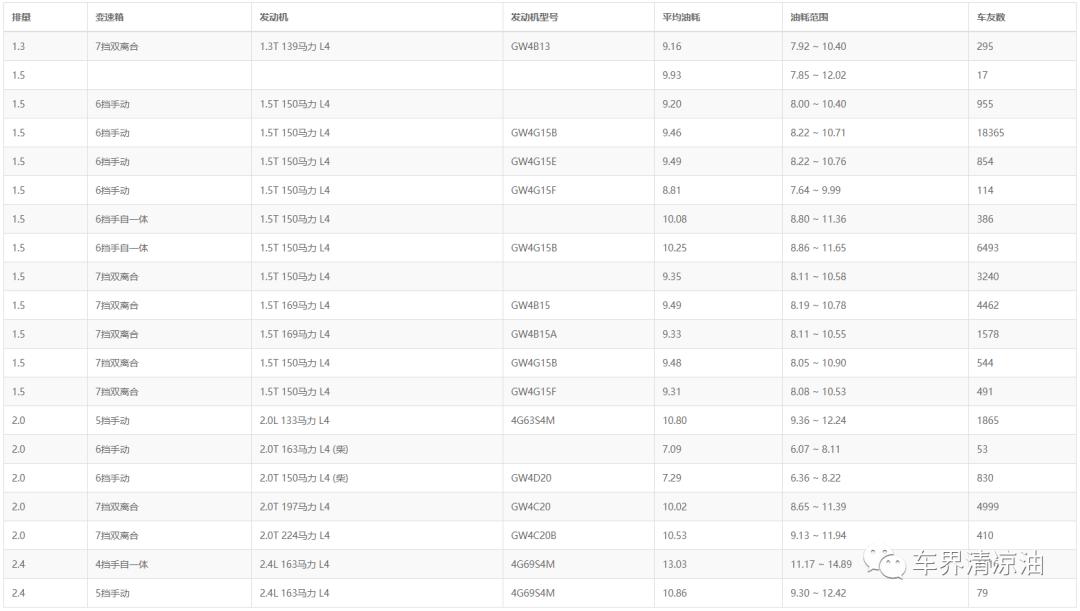Image resolution: width=1080 pixels, height=611 pixels.
Task: Click engine model GW4B15
Action: [530, 306]
